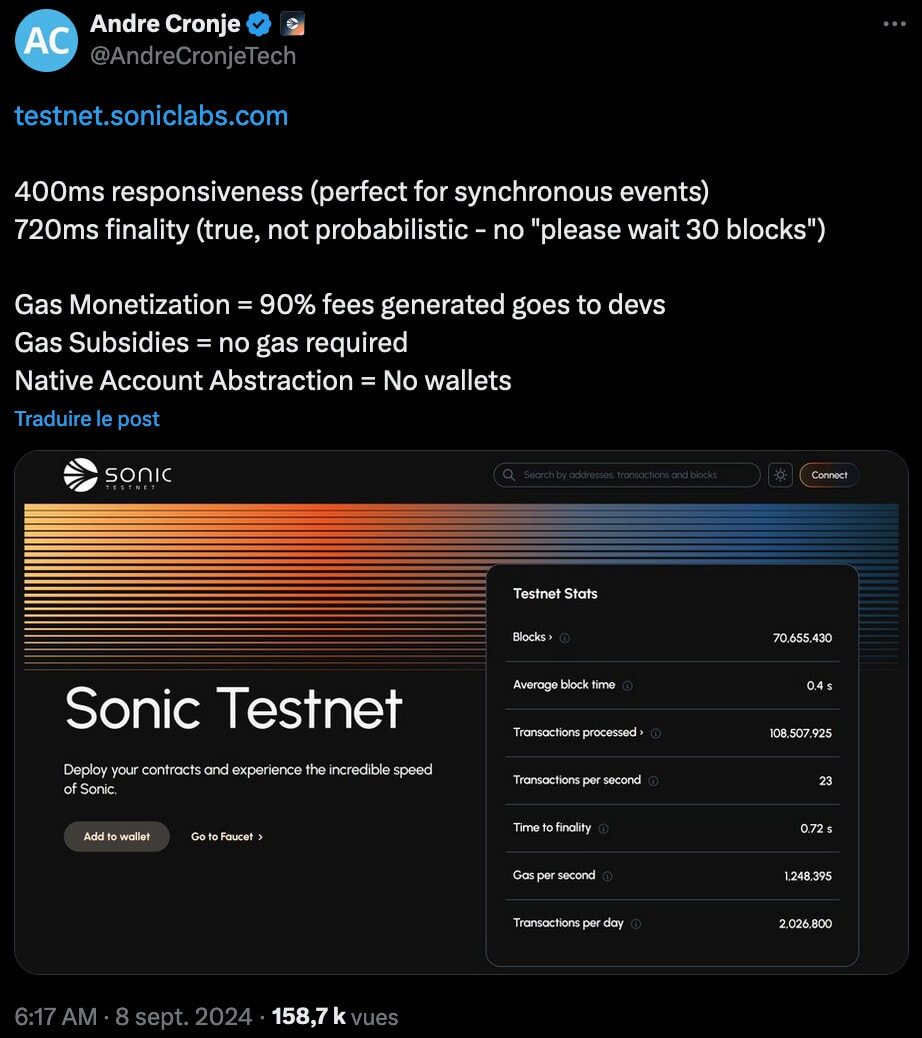Click the Sonic Testnet logo
Image resolution: width=922 pixels, height=1038 pixels.
[117, 475]
